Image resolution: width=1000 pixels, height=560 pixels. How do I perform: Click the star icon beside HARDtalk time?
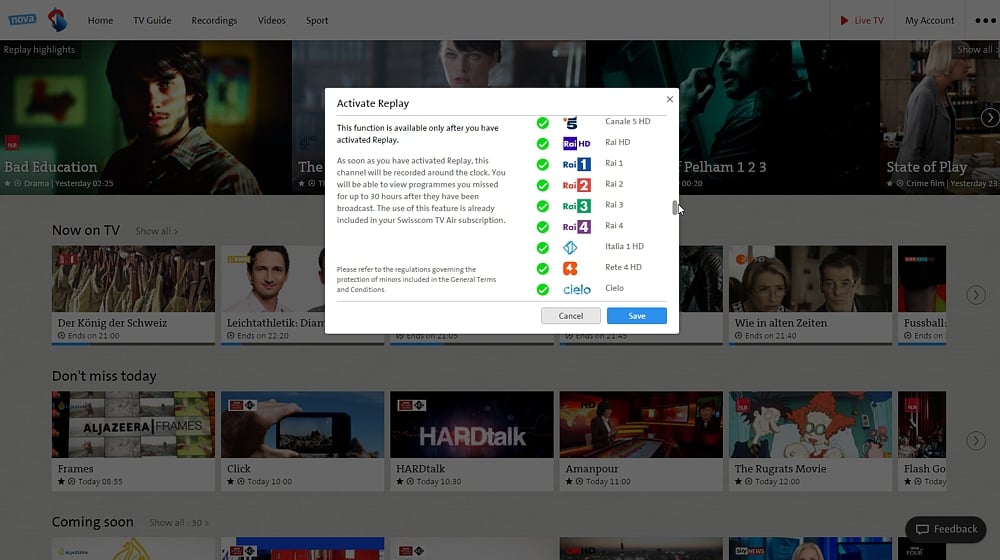coord(400,482)
